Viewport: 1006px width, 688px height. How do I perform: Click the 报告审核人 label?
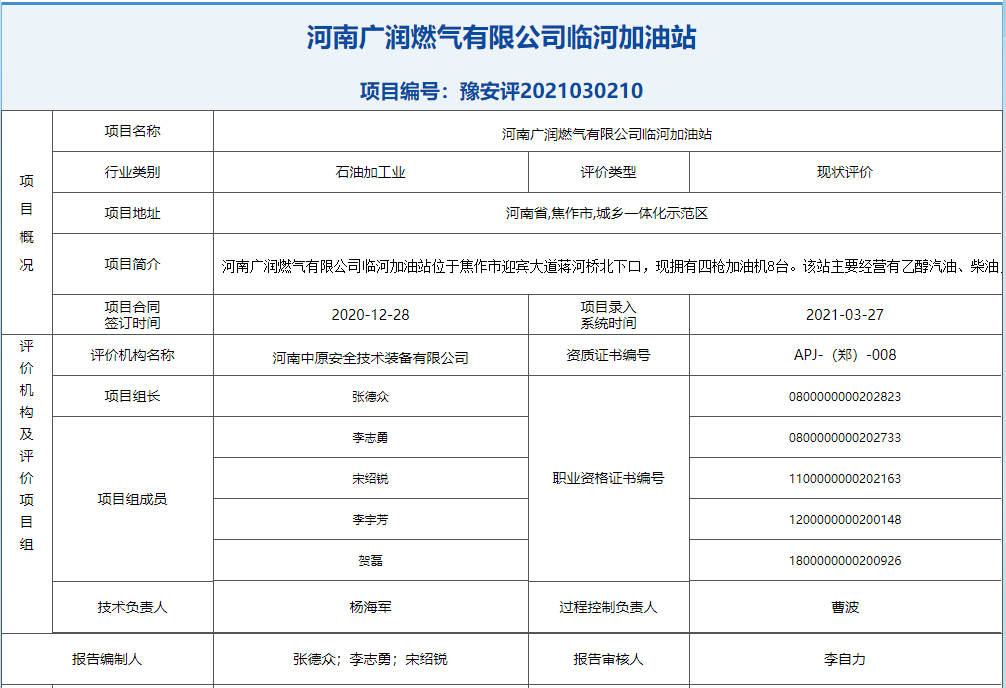coord(608,659)
